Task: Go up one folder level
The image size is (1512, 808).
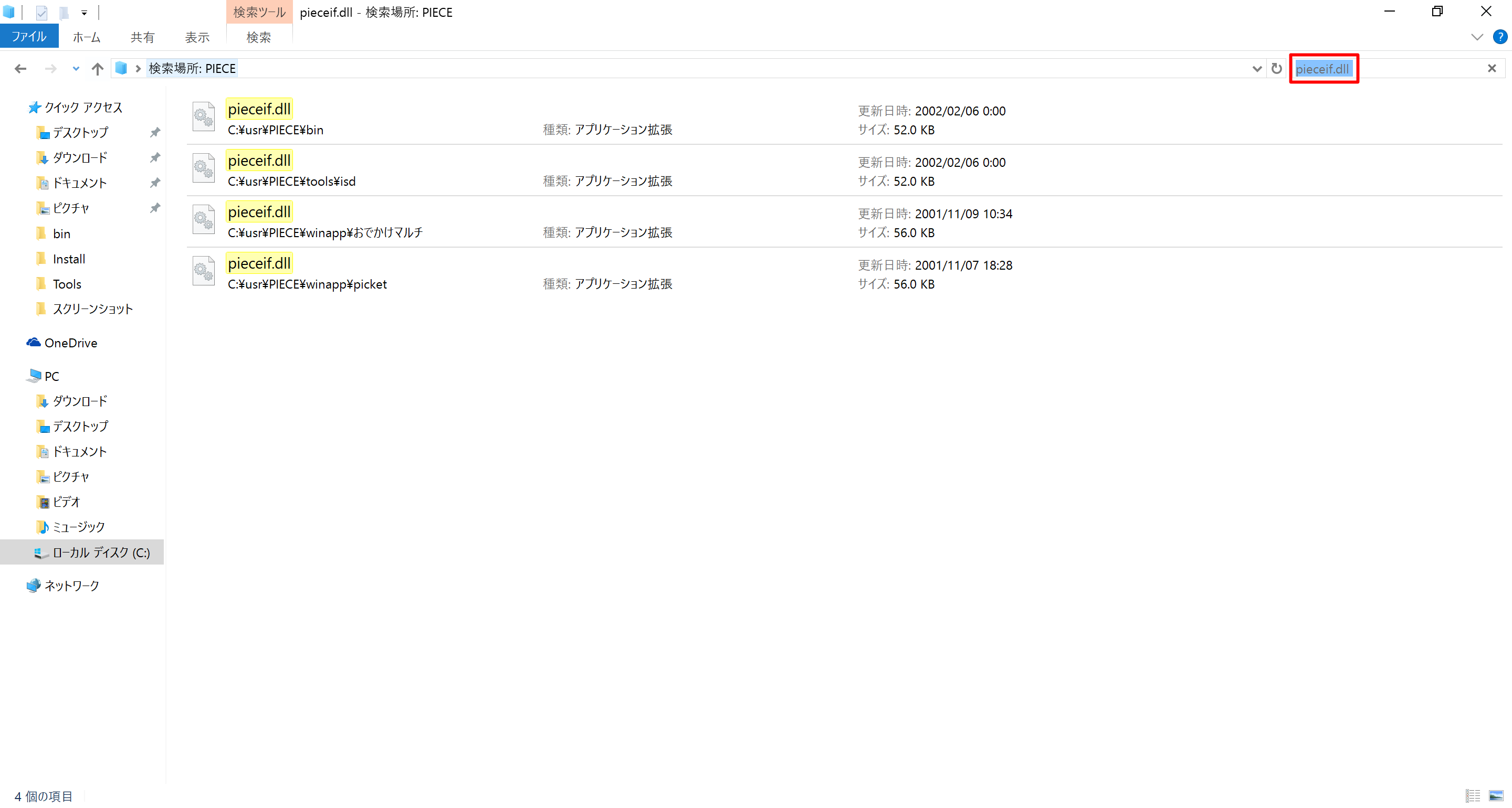Action: tap(98, 69)
